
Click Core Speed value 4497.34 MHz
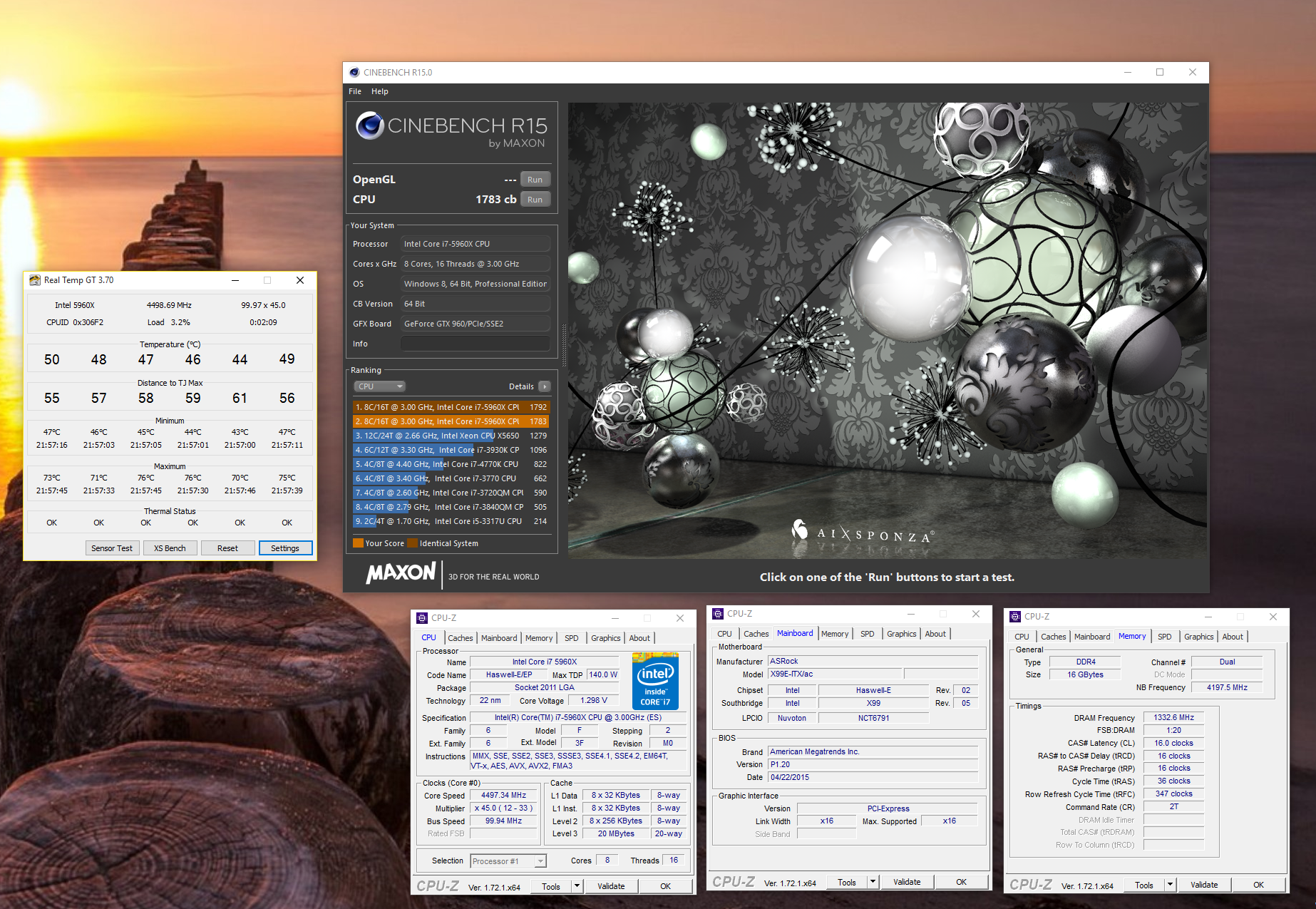(503, 795)
